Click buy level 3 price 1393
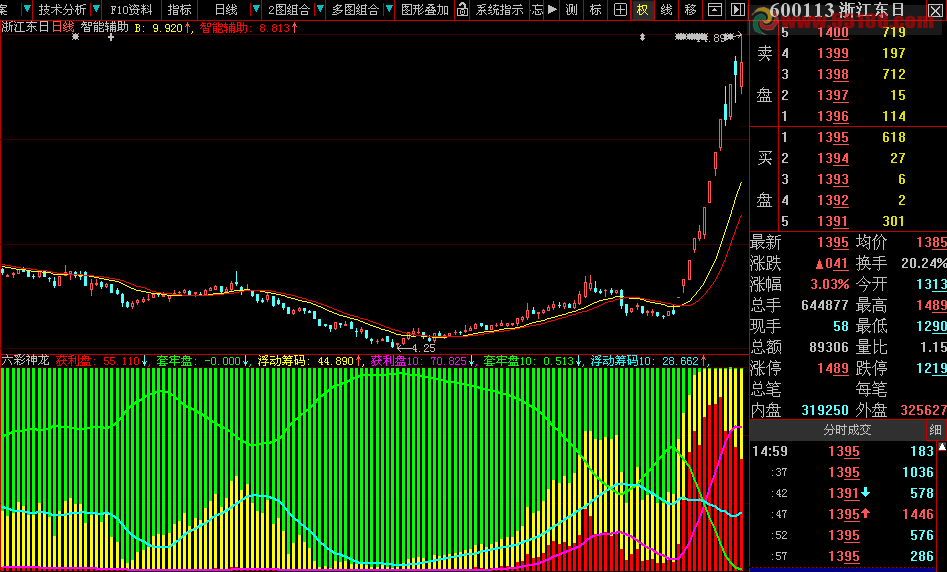Screen dimensions: 947x572 [x=833, y=179]
